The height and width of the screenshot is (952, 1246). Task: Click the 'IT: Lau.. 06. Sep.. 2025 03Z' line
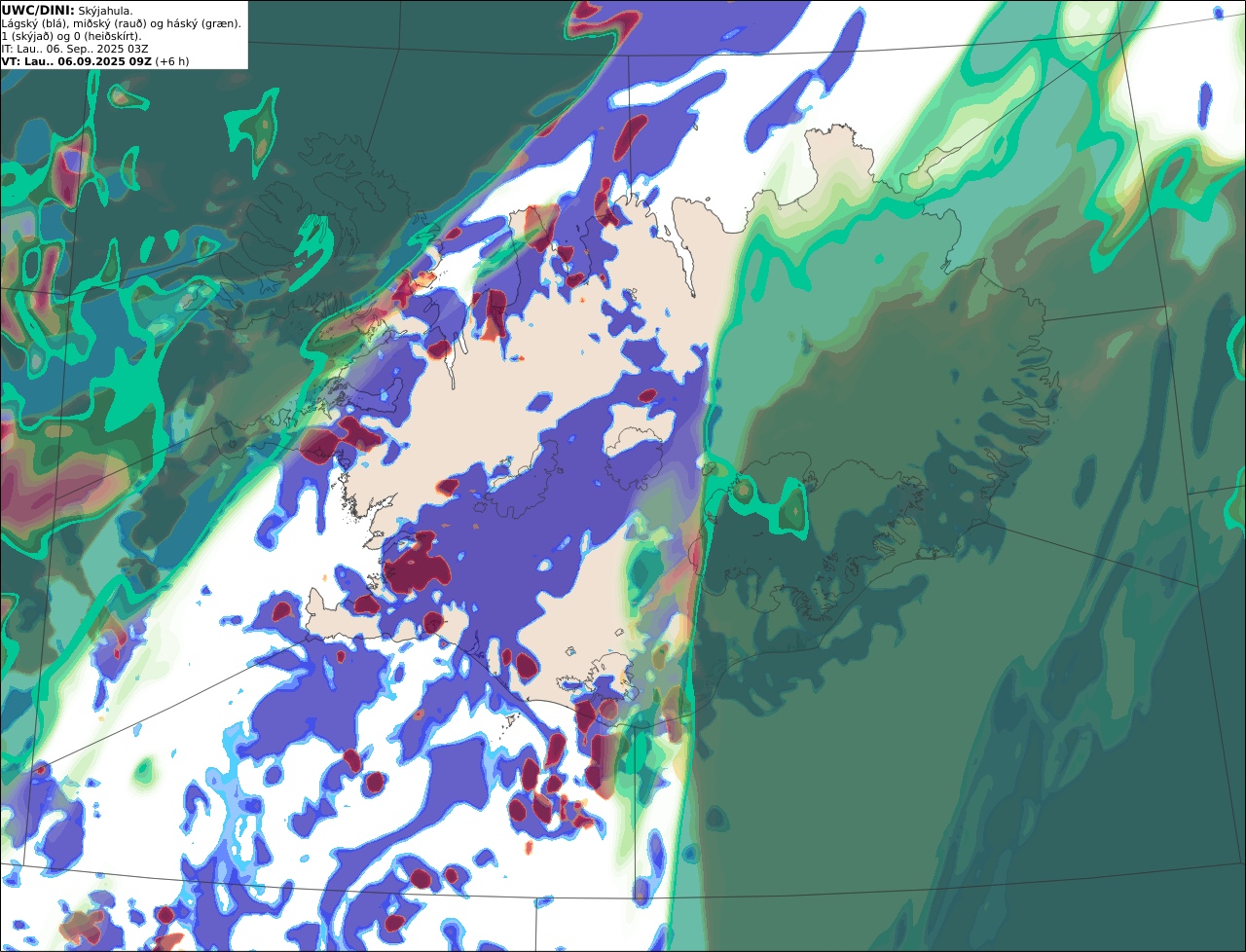(75, 49)
